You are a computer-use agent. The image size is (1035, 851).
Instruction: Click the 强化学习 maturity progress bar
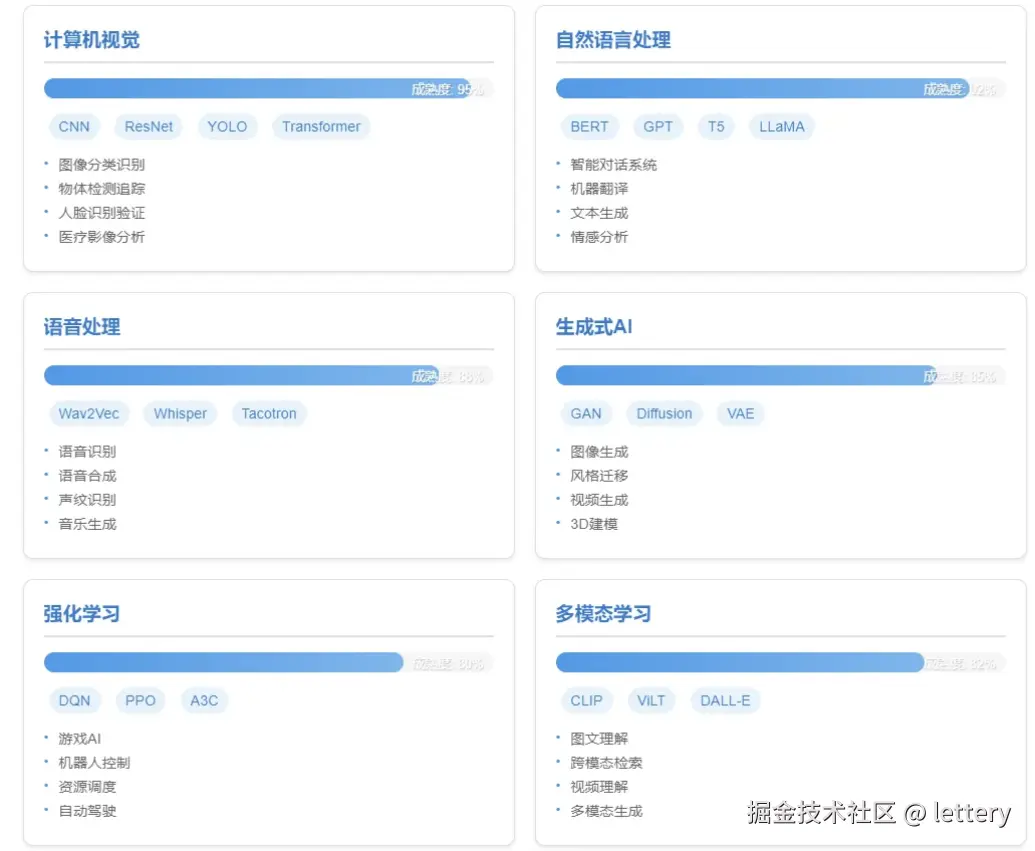pos(268,663)
